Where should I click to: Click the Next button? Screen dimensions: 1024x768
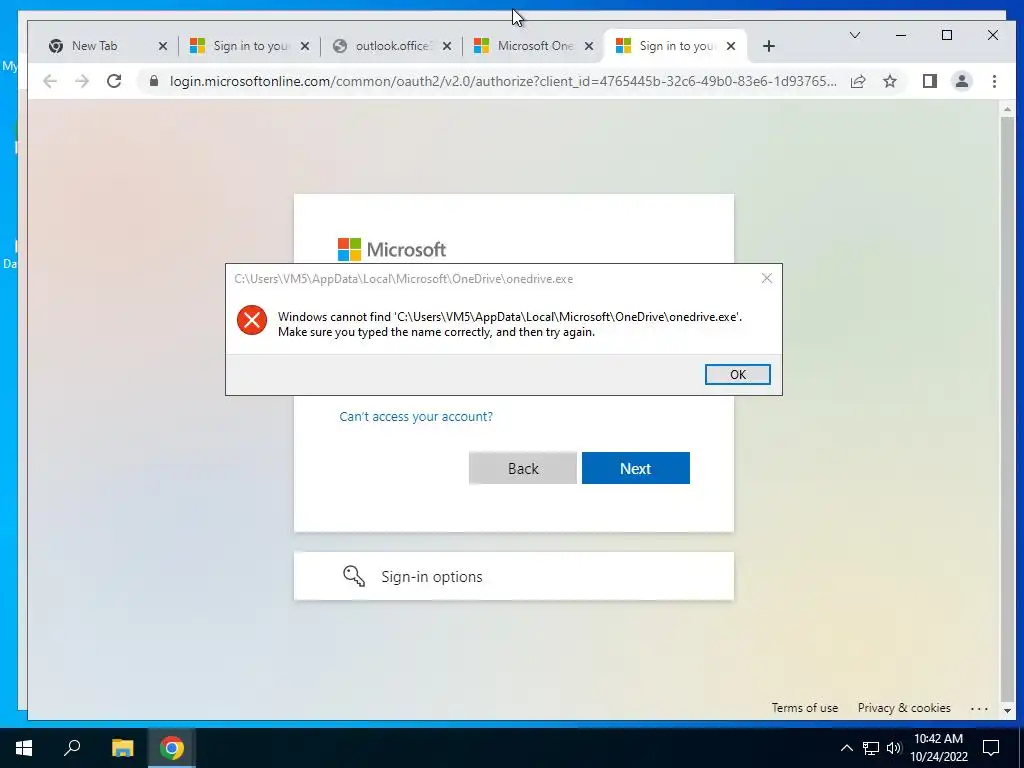pyautogui.click(x=635, y=468)
